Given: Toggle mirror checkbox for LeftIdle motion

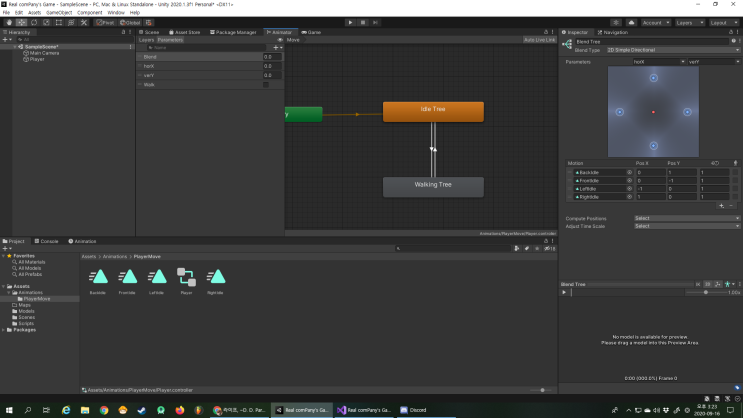Looking at the screenshot, I should tap(735, 189).
